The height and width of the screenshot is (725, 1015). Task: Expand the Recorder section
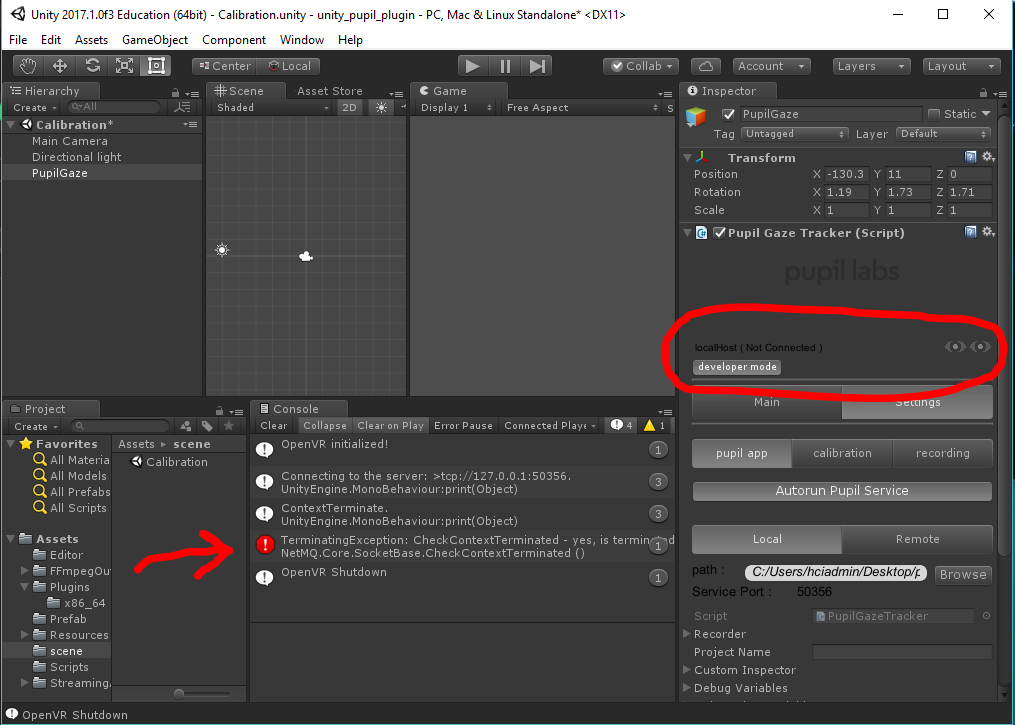click(687, 634)
